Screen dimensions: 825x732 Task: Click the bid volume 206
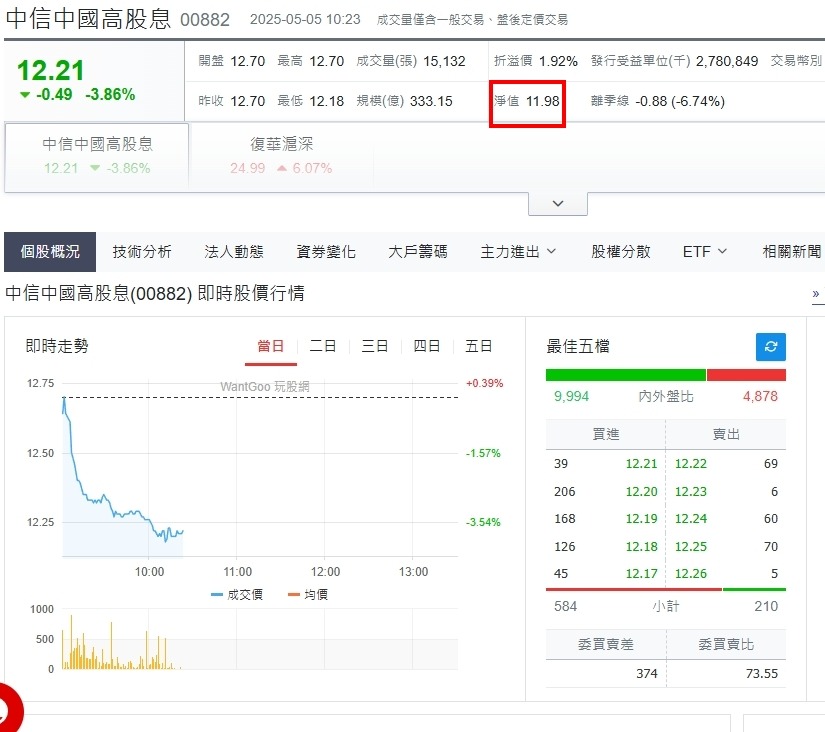pyautogui.click(x=565, y=492)
